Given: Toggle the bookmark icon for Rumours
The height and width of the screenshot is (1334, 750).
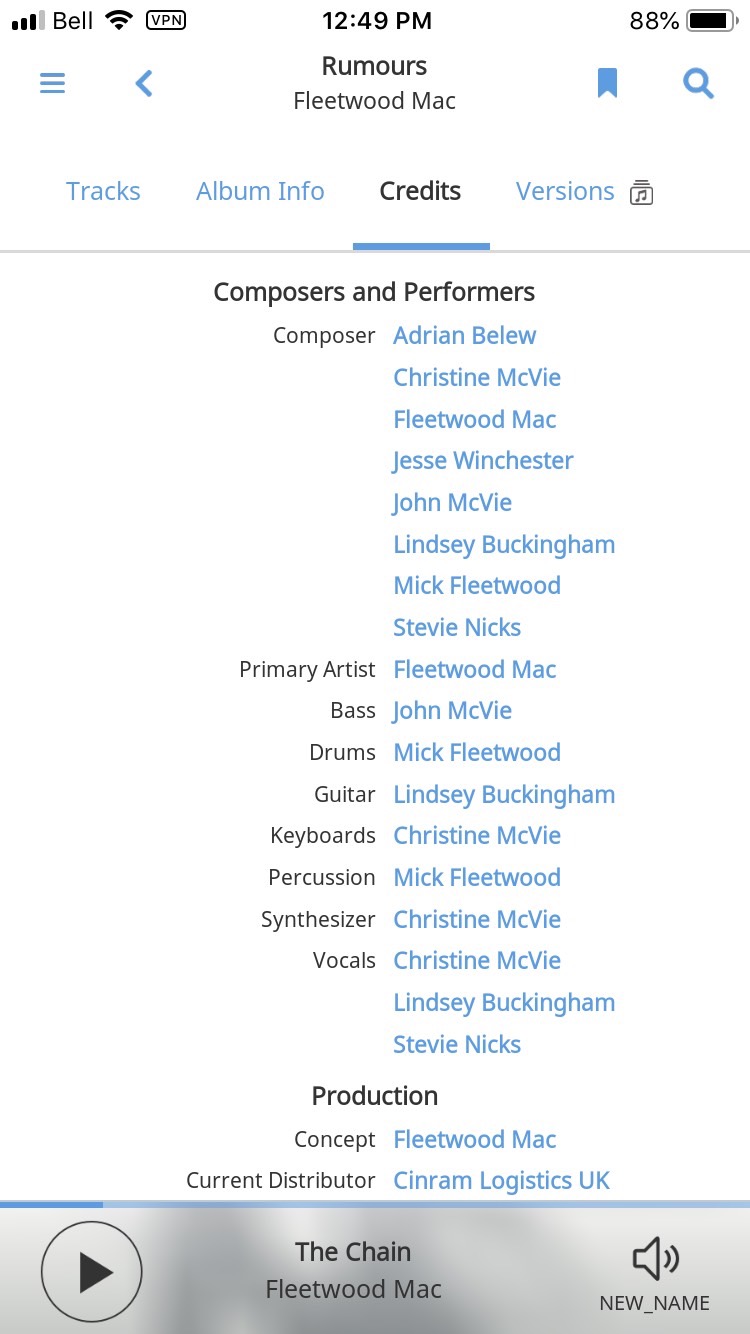Looking at the screenshot, I should point(607,83).
